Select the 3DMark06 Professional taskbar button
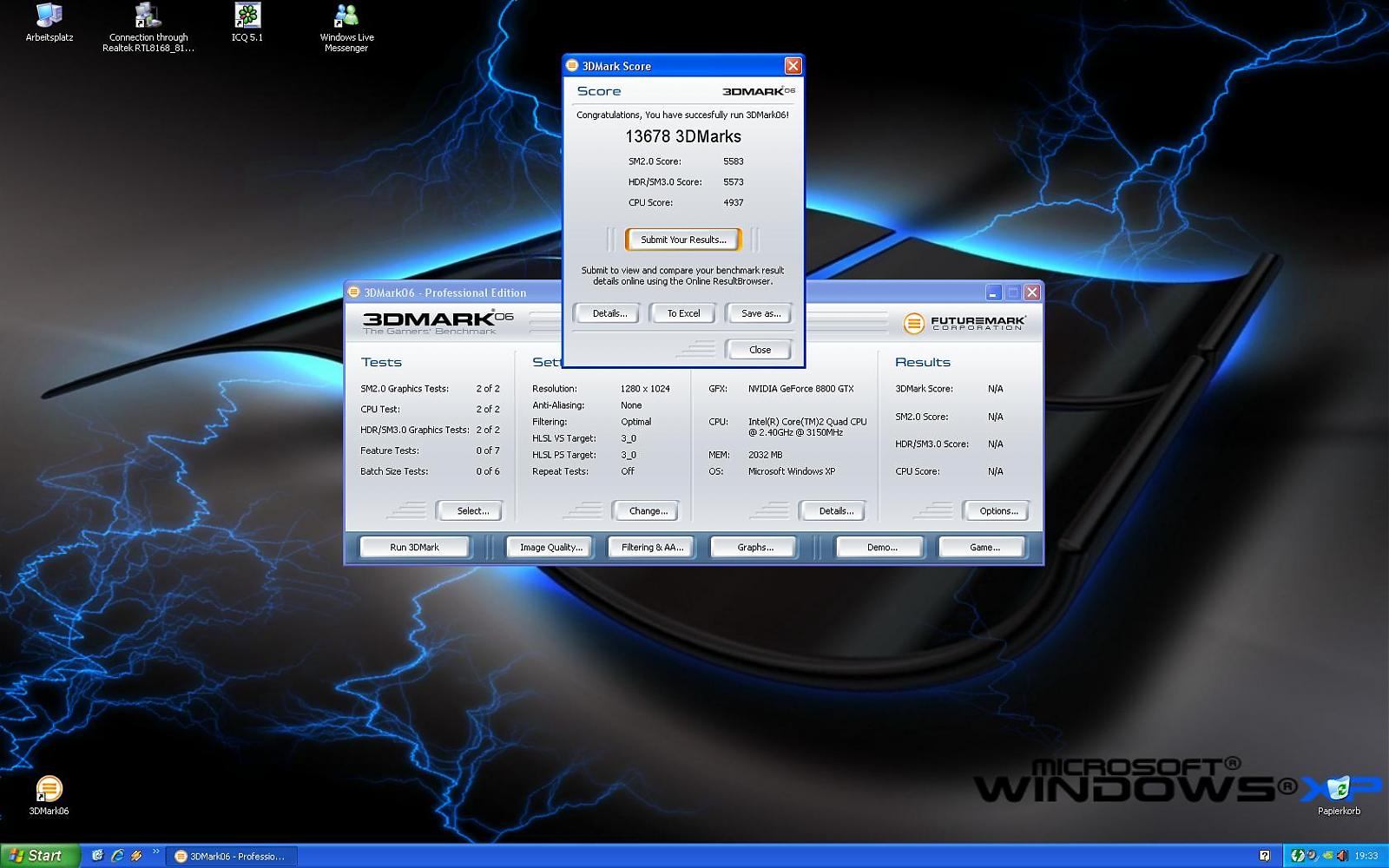This screenshot has width=1389, height=868. pyautogui.click(x=231, y=857)
